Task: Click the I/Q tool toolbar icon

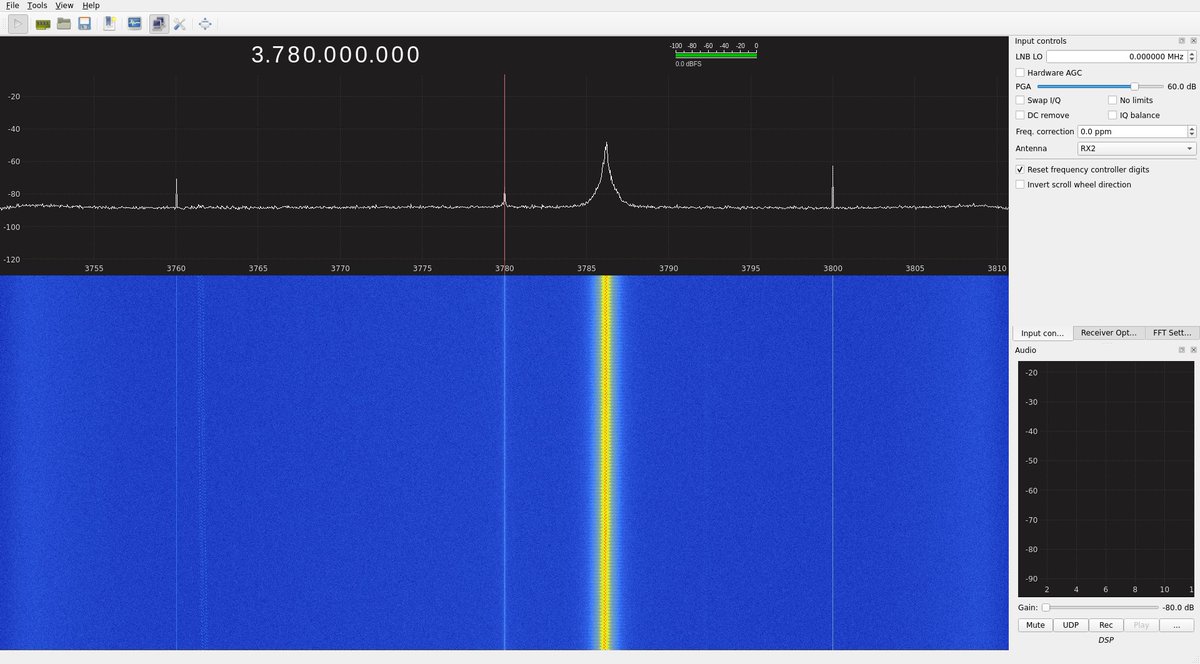Action: (x=134, y=24)
